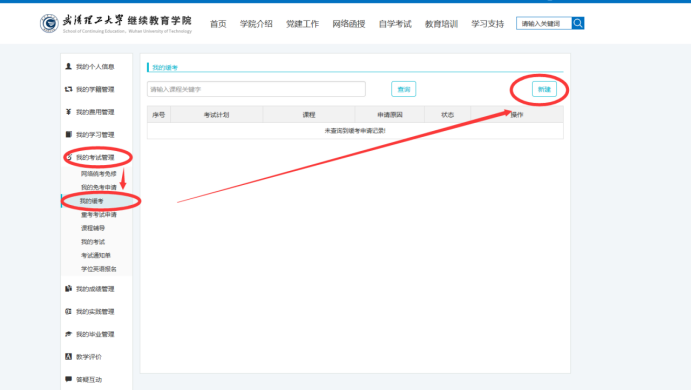Click the graduation cap icon 我的毕业管理
The height and width of the screenshot is (391, 692).
[x=68, y=334]
